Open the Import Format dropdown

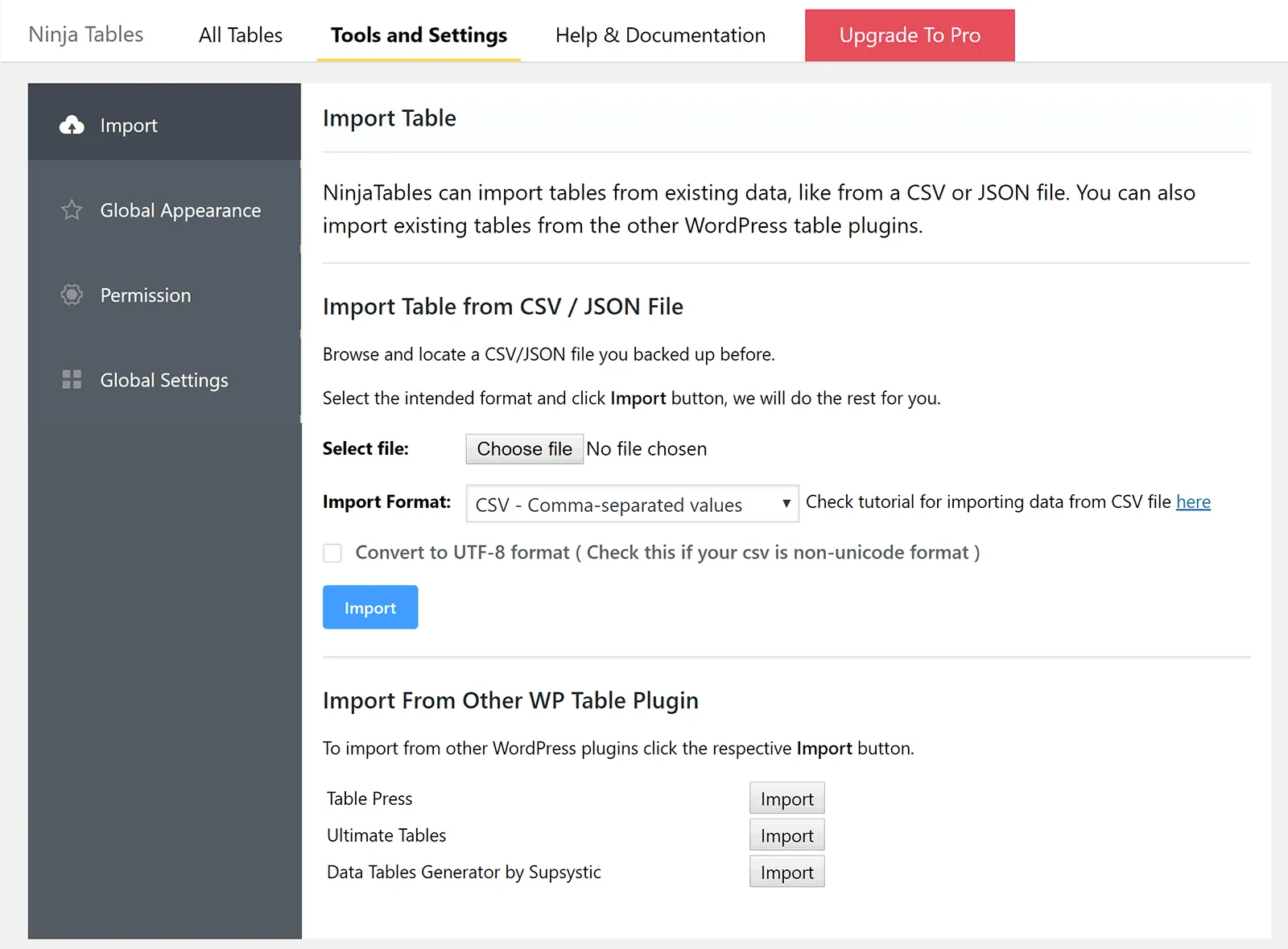[633, 504]
